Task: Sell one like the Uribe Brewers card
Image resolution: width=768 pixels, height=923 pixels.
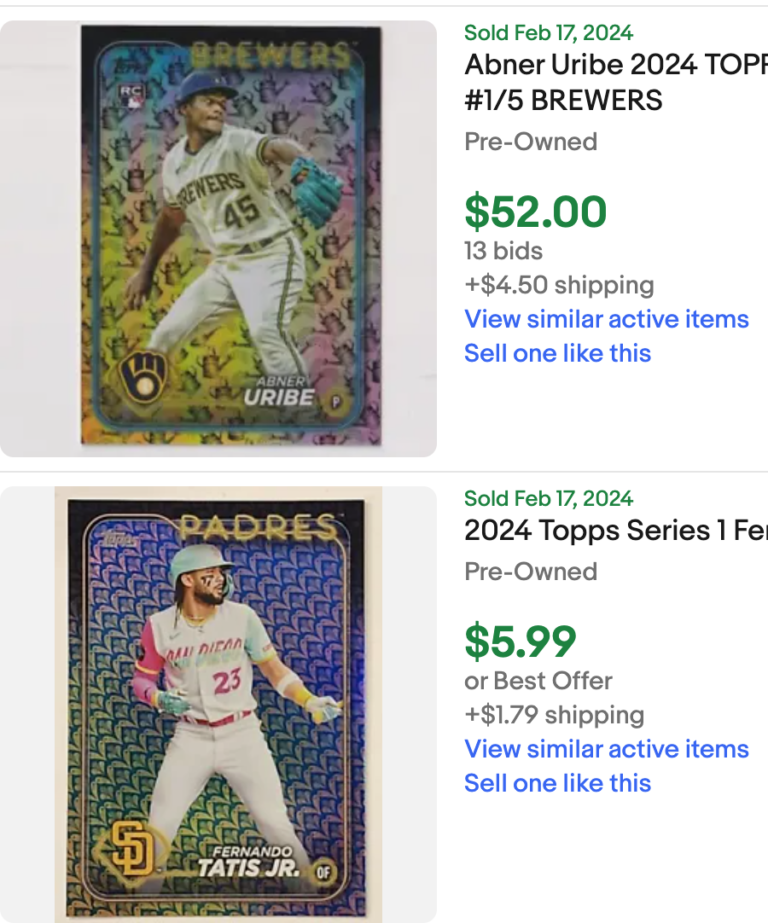Action: tap(557, 353)
